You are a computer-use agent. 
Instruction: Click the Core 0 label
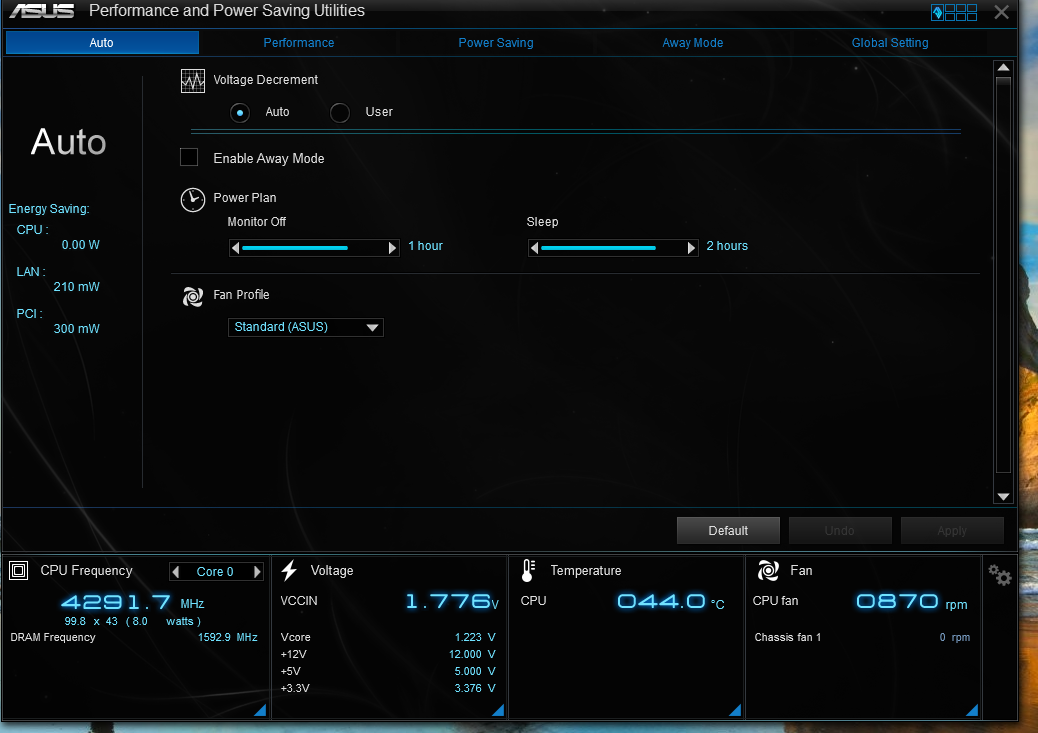click(x=215, y=571)
